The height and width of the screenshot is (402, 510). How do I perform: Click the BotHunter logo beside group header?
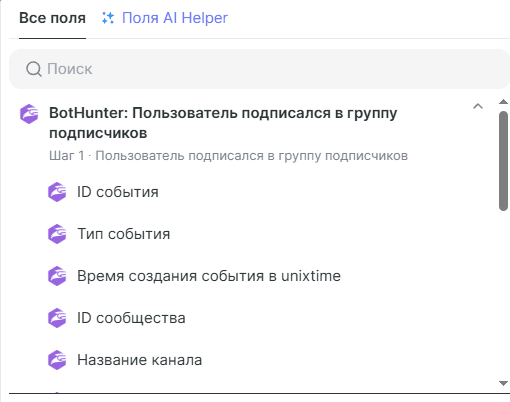tap(29, 114)
